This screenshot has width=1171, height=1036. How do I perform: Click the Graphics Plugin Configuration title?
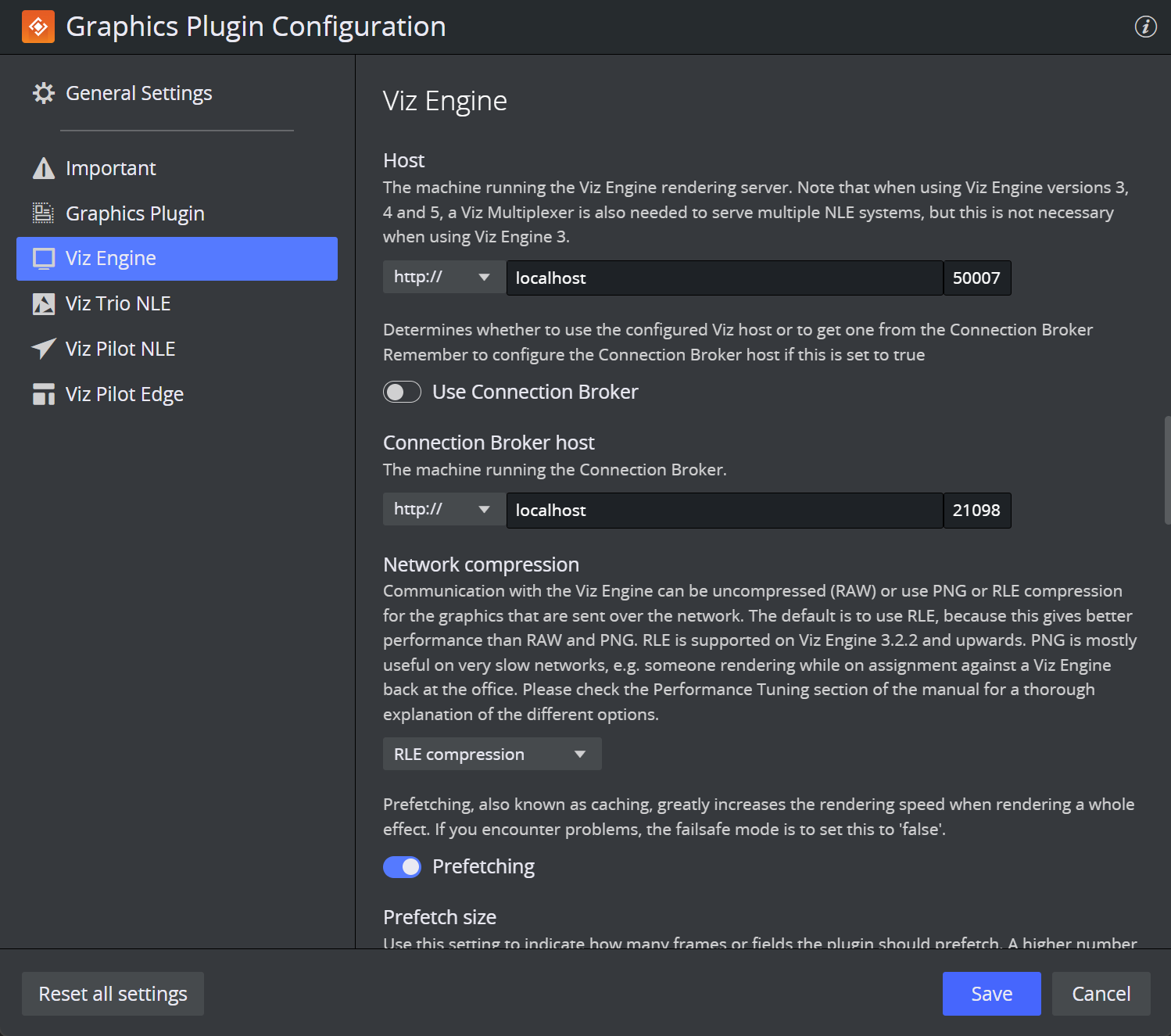[256, 27]
